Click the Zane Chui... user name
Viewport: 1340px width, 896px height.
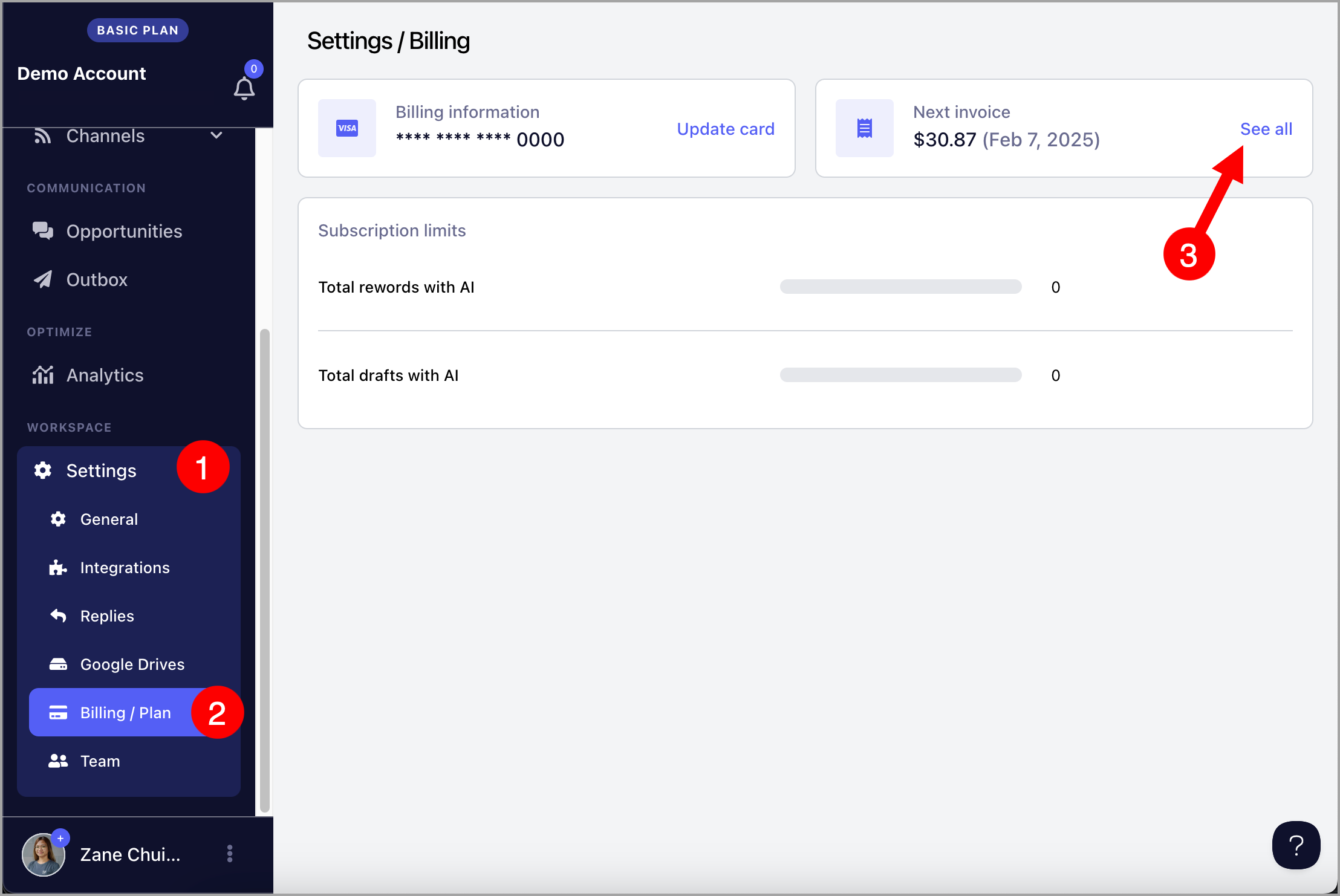(130, 854)
